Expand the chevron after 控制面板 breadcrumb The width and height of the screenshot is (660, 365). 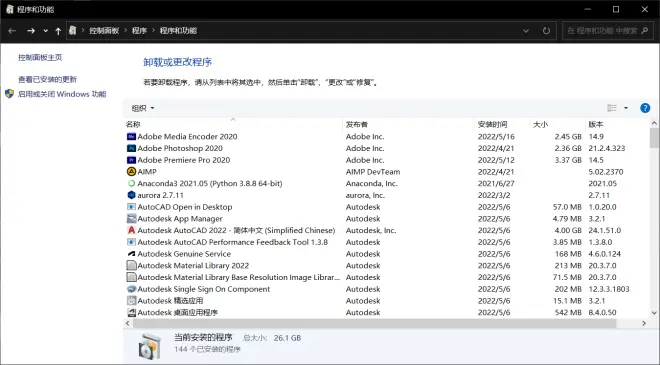click(125, 30)
